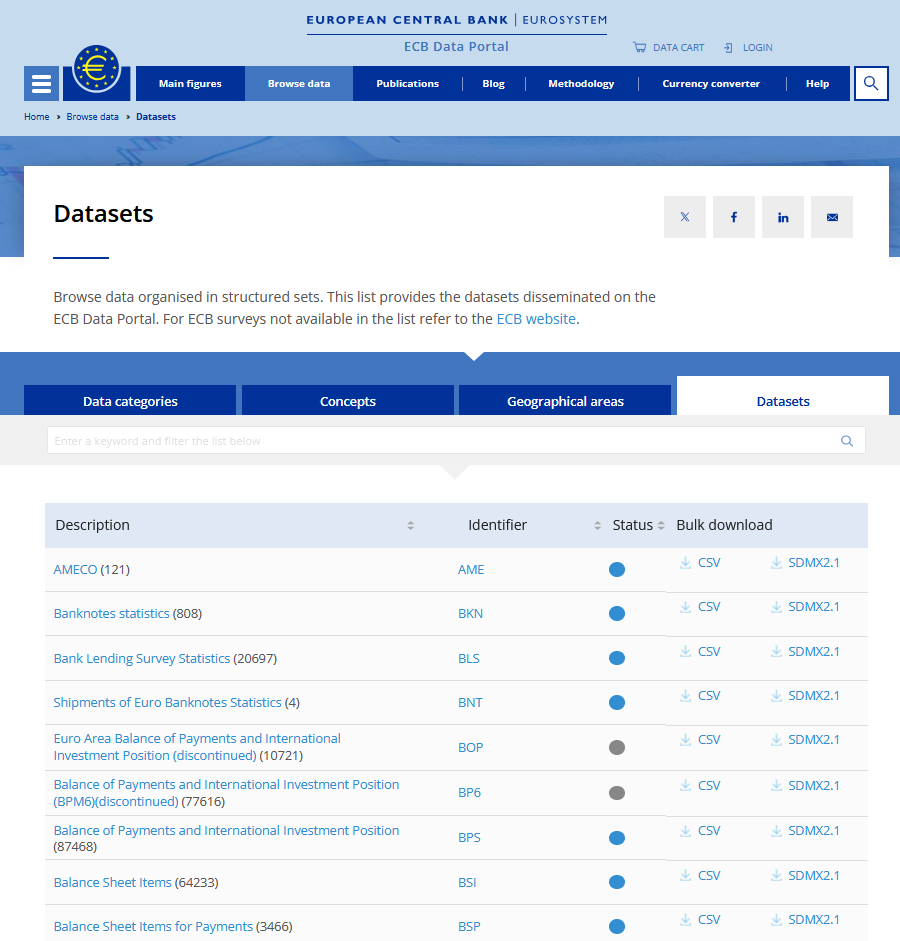Download Banknotes statistics as SDMX2.1
This screenshot has width=900, height=941.
pyautogui.click(x=805, y=607)
